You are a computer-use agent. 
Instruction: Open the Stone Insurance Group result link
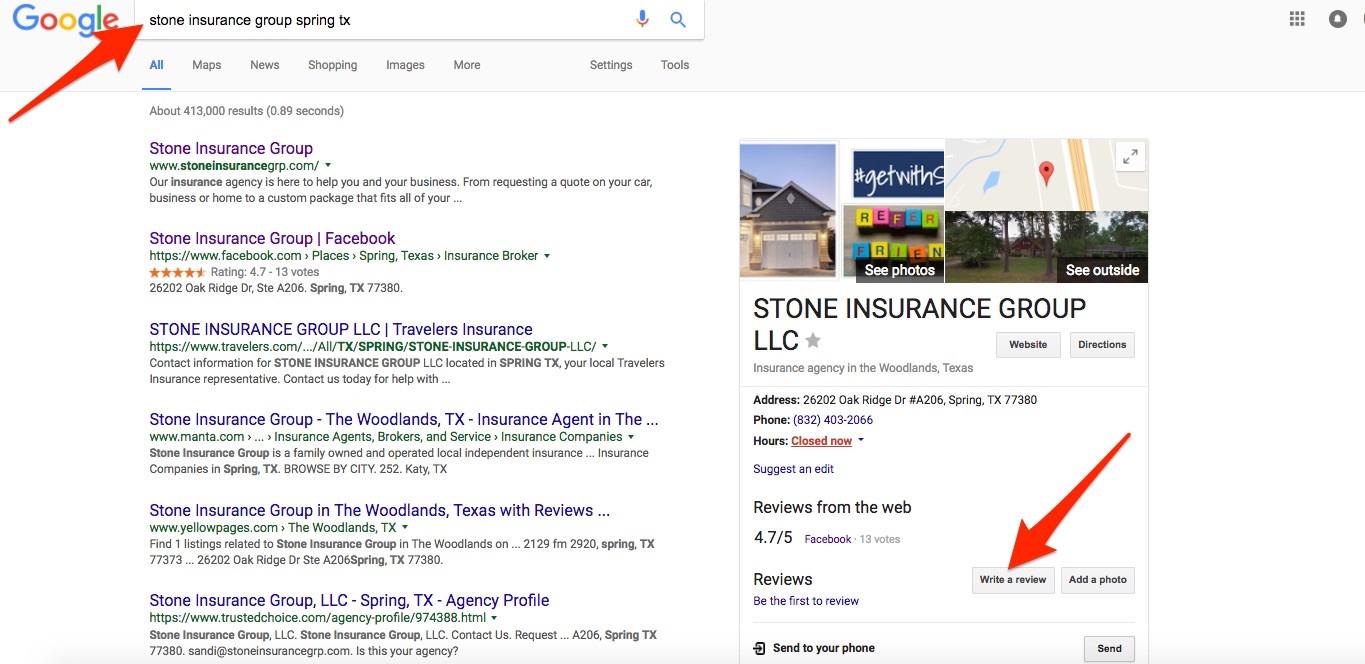[x=231, y=148]
